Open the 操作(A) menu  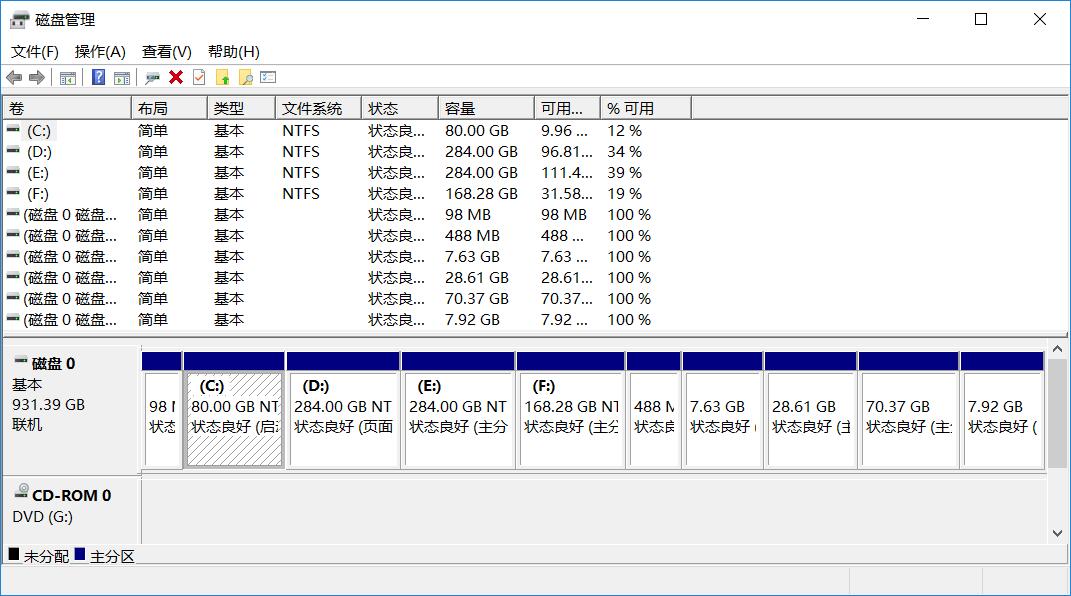coord(100,51)
